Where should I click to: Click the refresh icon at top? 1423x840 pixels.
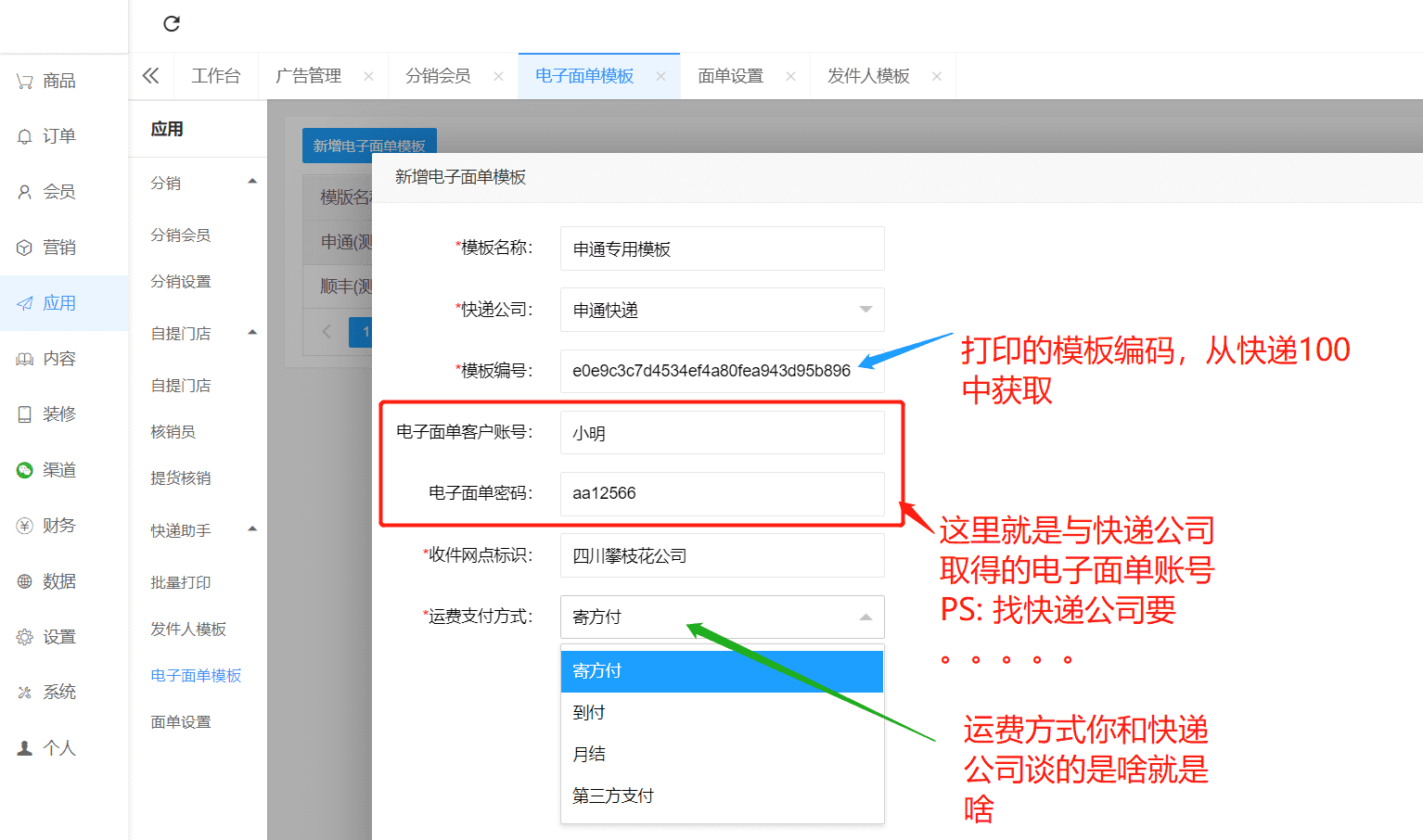tap(172, 24)
